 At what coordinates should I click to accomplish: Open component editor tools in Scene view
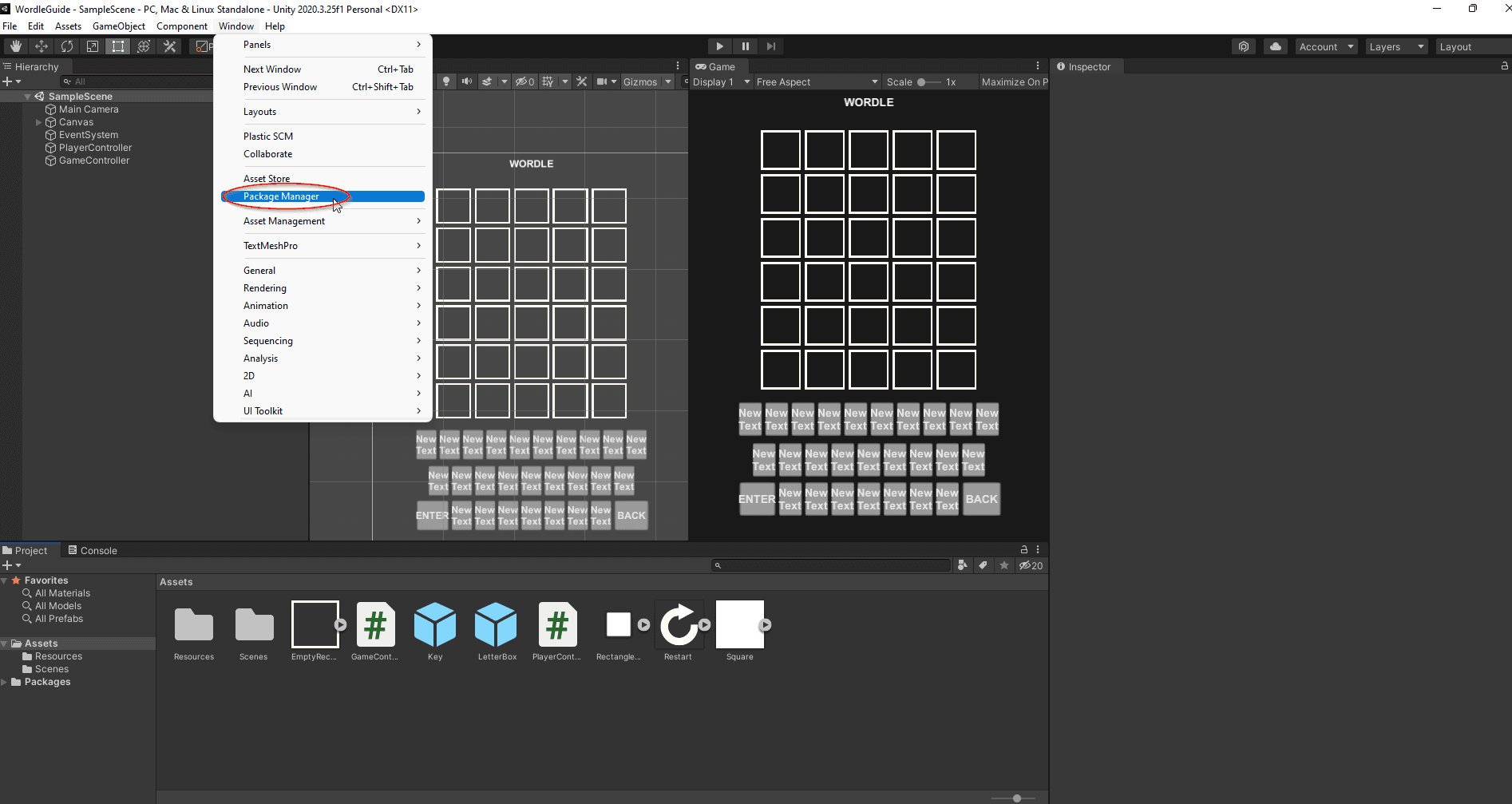coord(582,81)
